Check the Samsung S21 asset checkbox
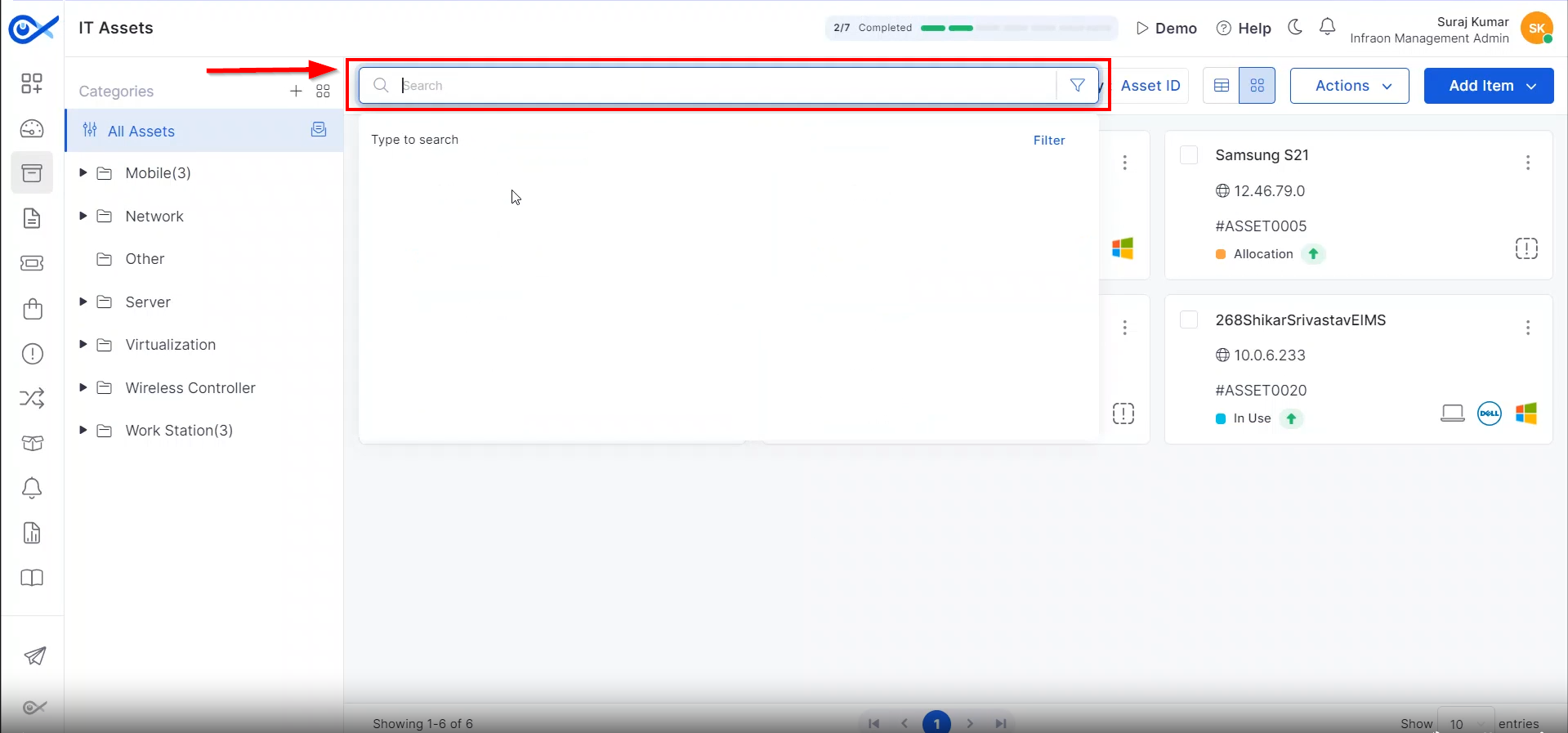 tap(1189, 155)
